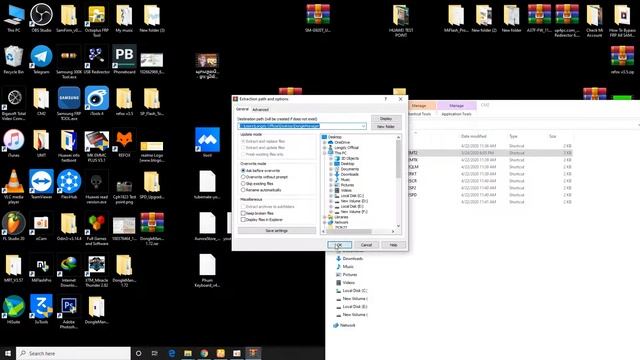Image resolution: width=640 pixels, height=360 pixels.
Task: Click the iTunes desktop shortcut
Action: point(13,141)
